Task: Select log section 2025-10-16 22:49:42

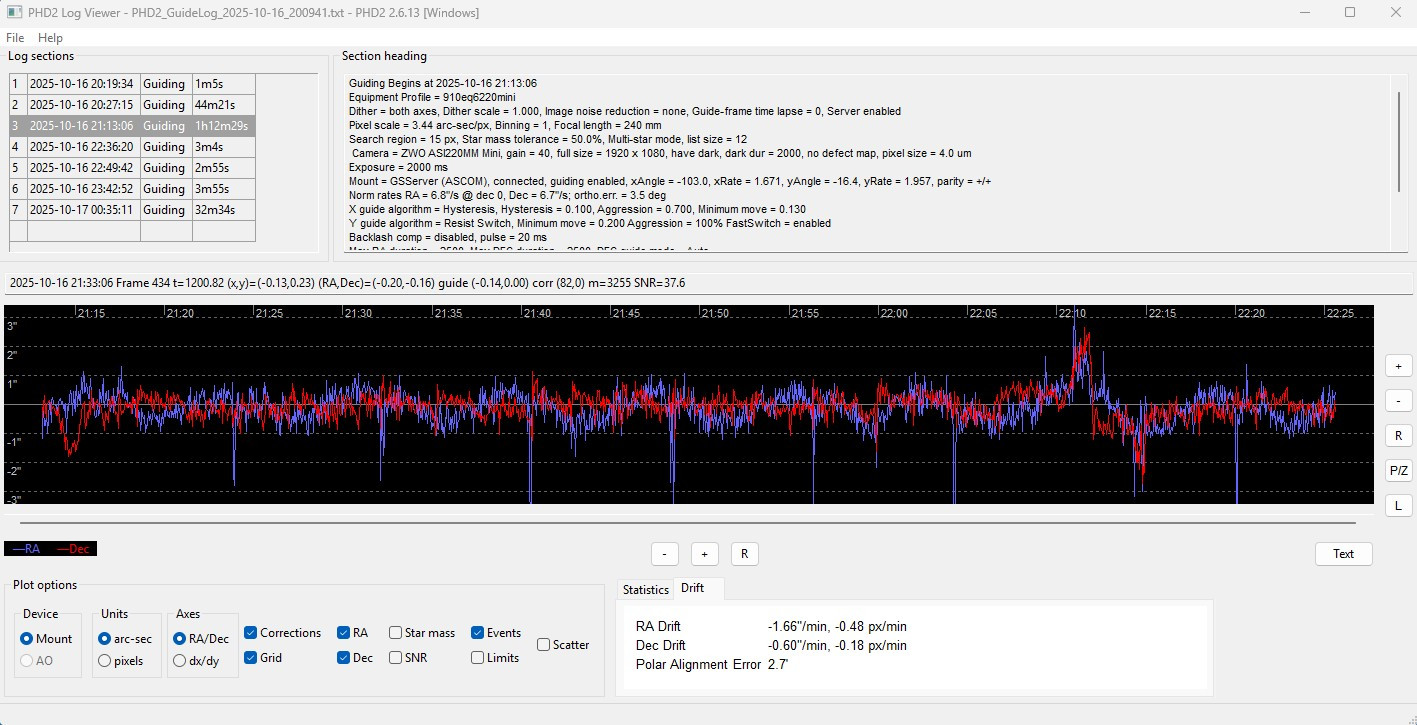Action: [x=132, y=168]
